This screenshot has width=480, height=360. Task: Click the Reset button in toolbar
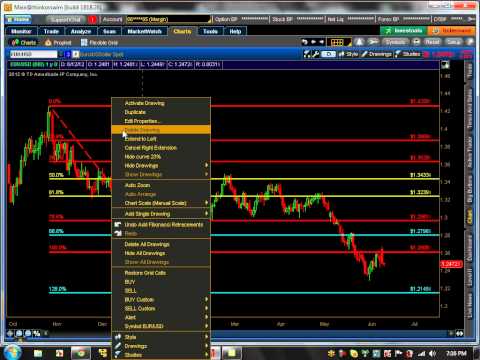pos(432,42)
